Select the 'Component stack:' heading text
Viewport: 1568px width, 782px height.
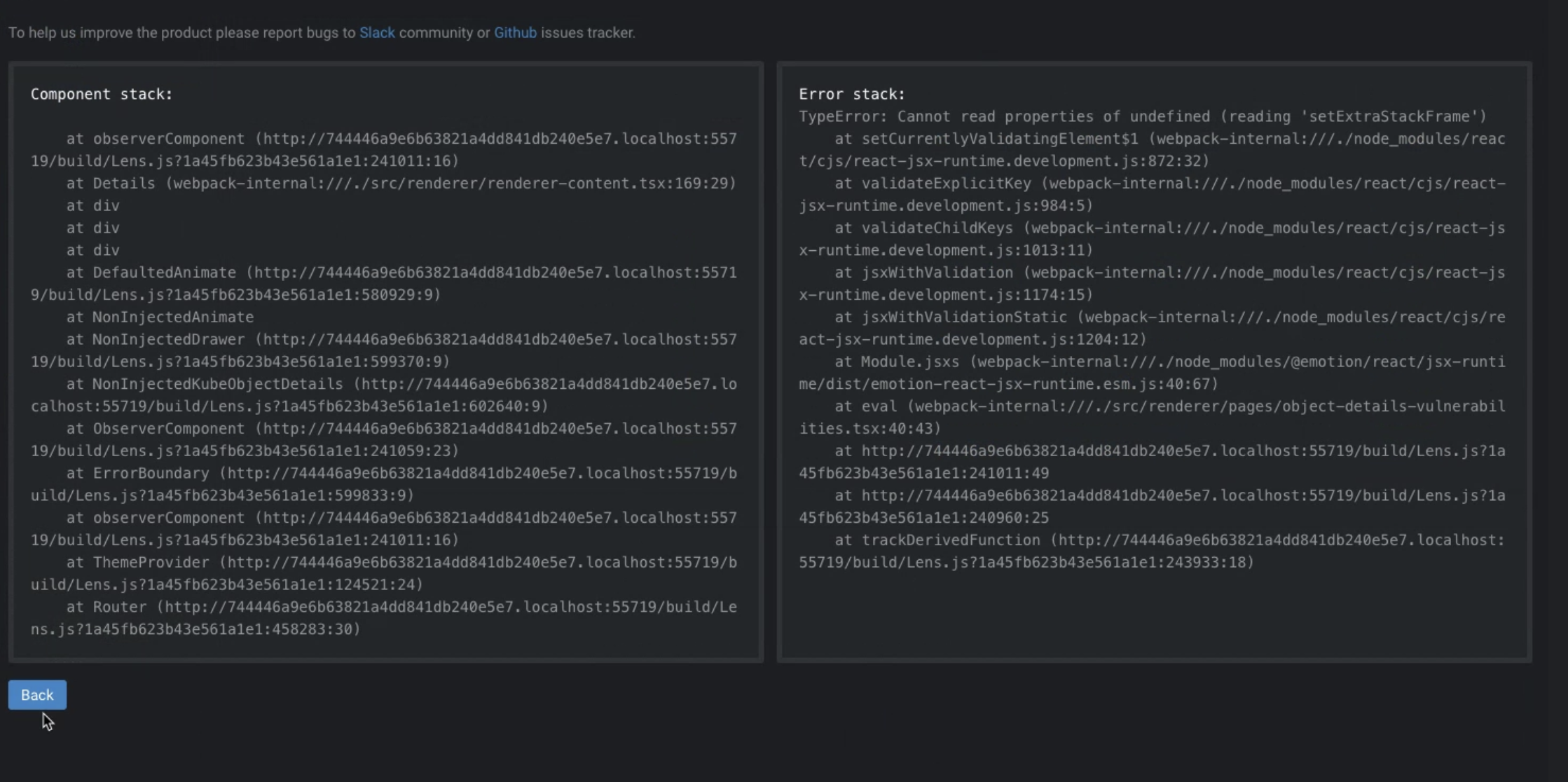(x=102, y=94)
